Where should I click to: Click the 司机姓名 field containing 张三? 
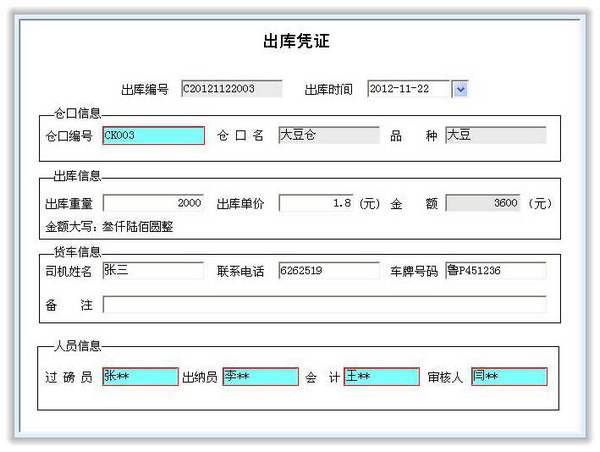click(153, 271)
